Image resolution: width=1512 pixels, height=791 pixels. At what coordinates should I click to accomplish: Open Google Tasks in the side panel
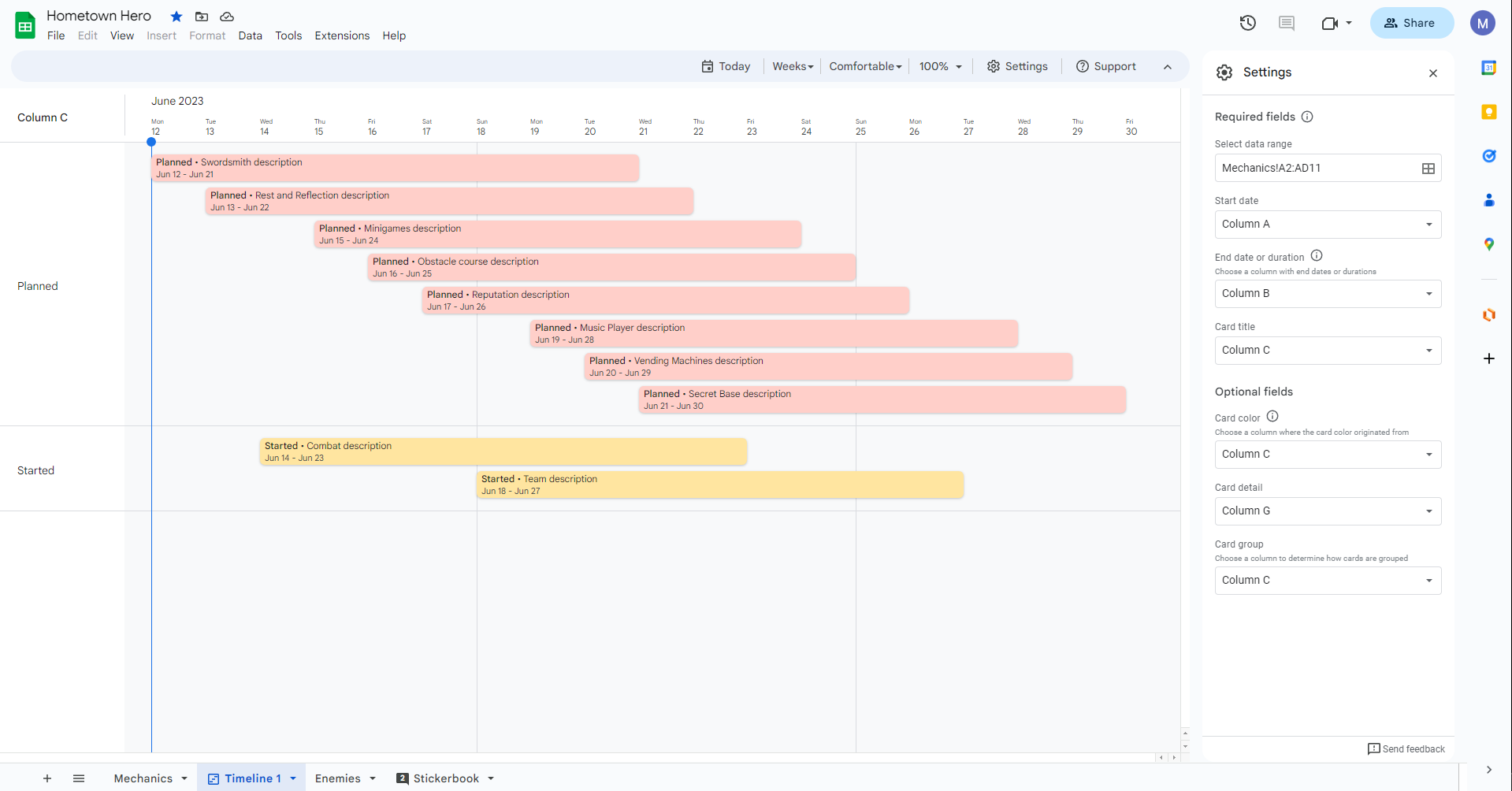pyautogui.click(x=1488, y=156)
